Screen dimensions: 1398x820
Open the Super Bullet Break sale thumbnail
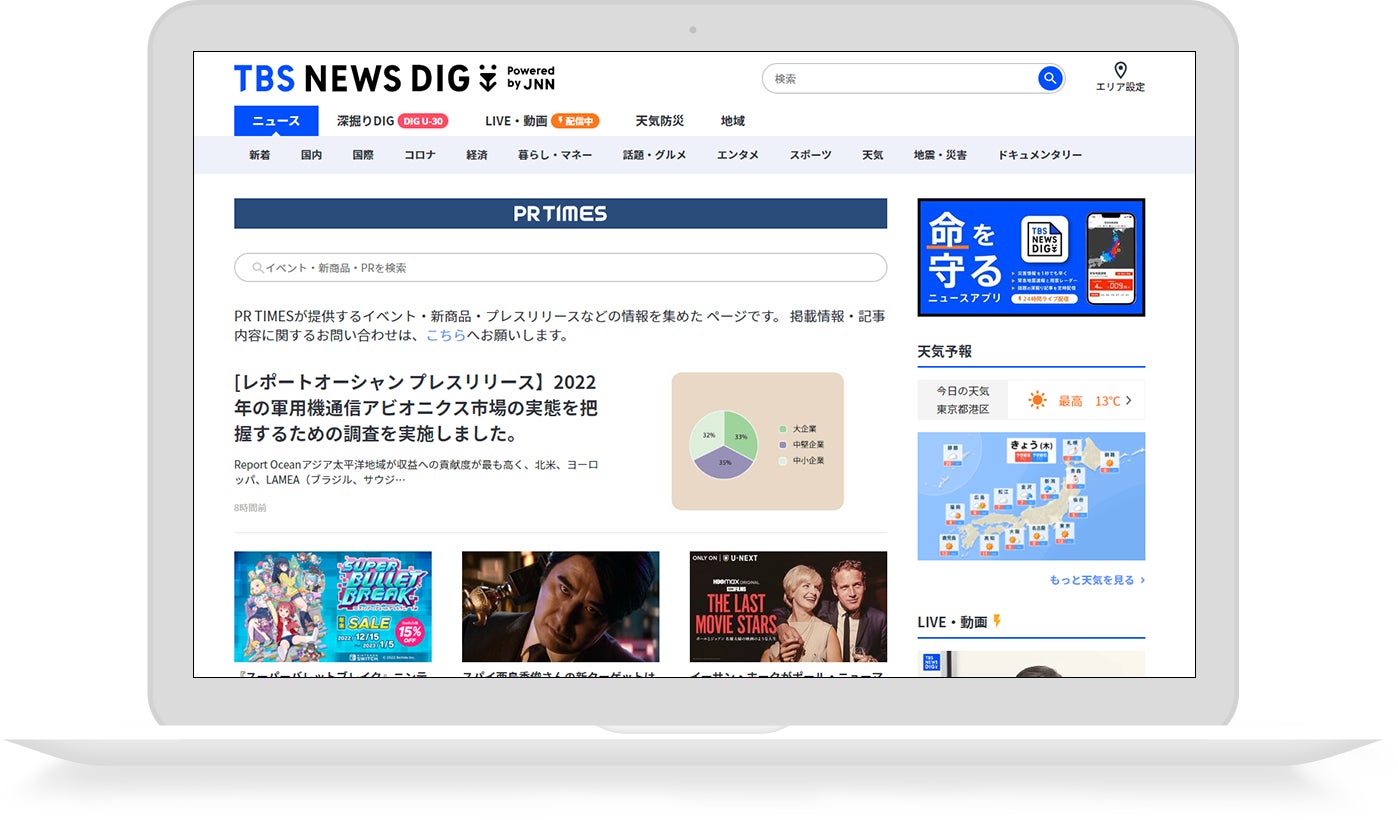(x=333, y=606)
